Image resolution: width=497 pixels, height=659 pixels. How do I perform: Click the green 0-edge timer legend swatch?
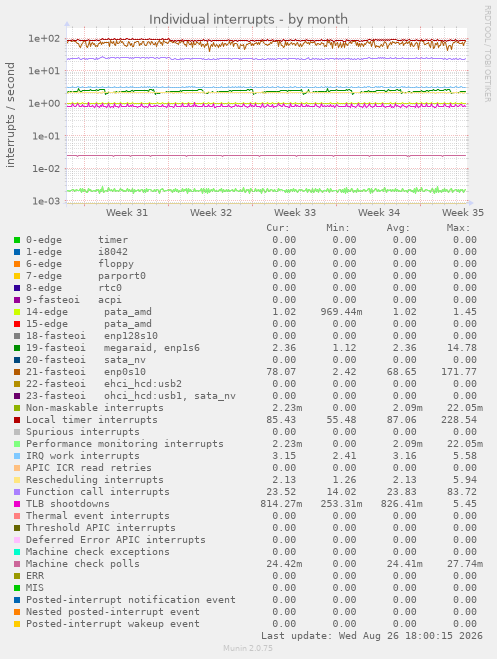pyautogui.click(x=17, y=240)
